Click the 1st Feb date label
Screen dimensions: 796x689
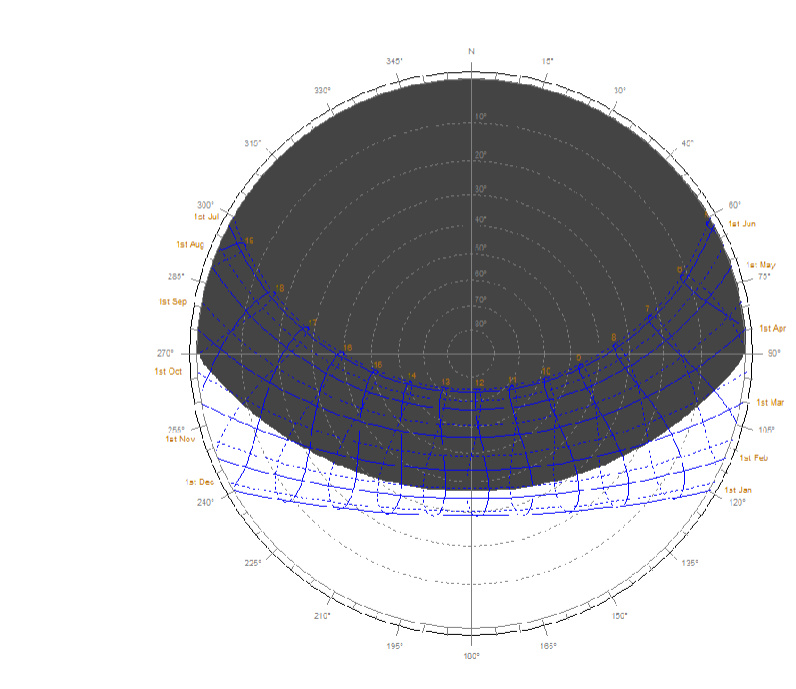pos(753,457)
